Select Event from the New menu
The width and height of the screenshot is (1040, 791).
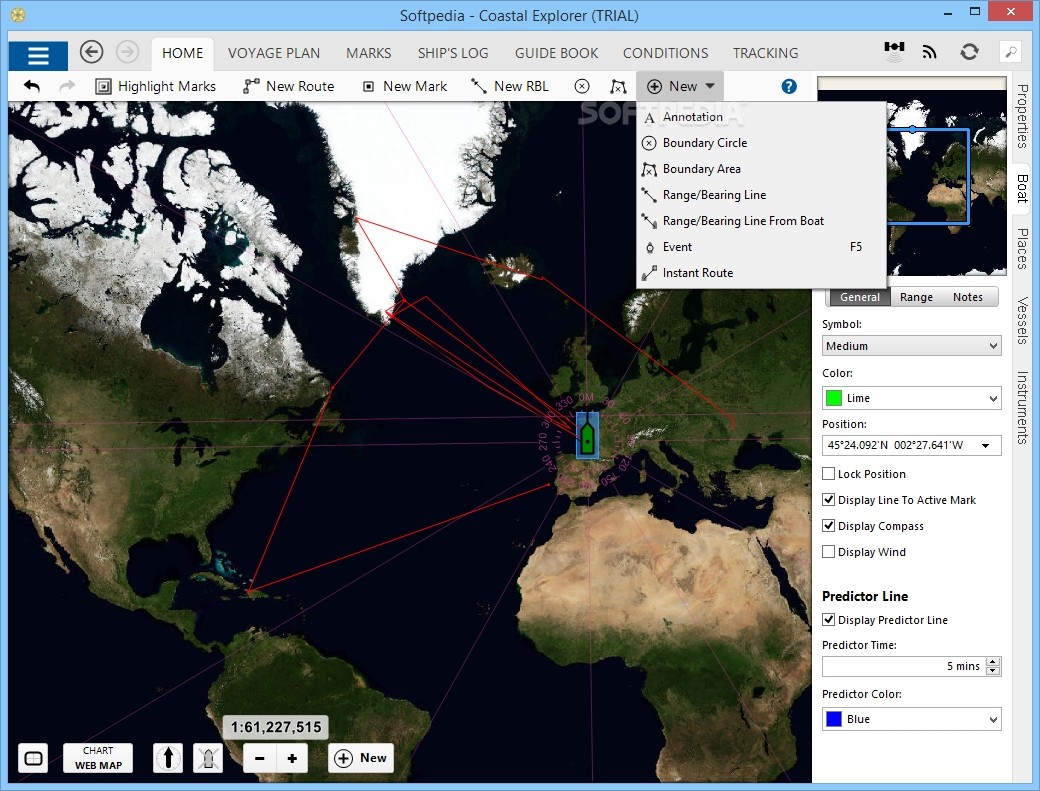click(x=761, y=247)
